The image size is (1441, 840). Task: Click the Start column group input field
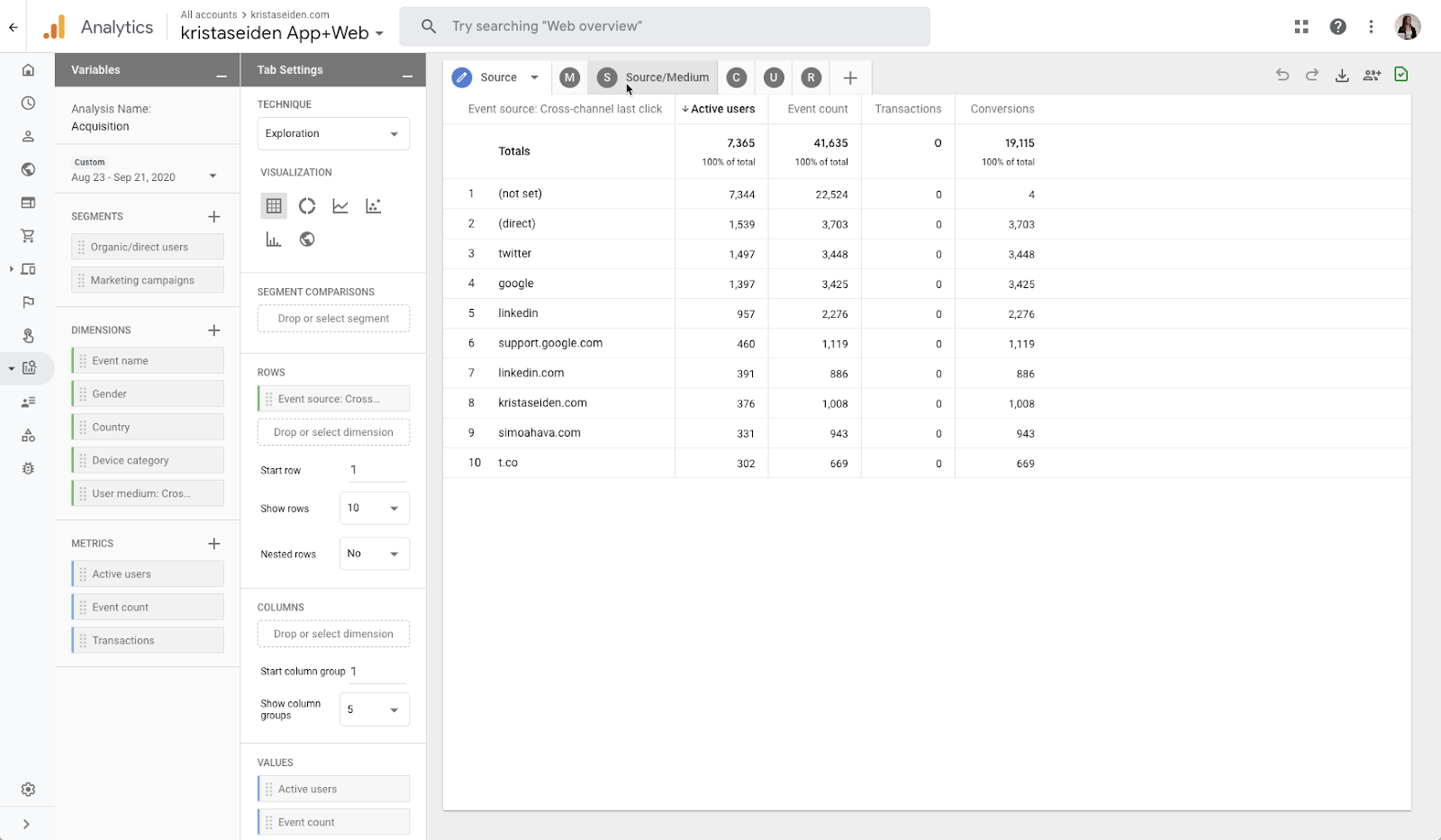379,672
